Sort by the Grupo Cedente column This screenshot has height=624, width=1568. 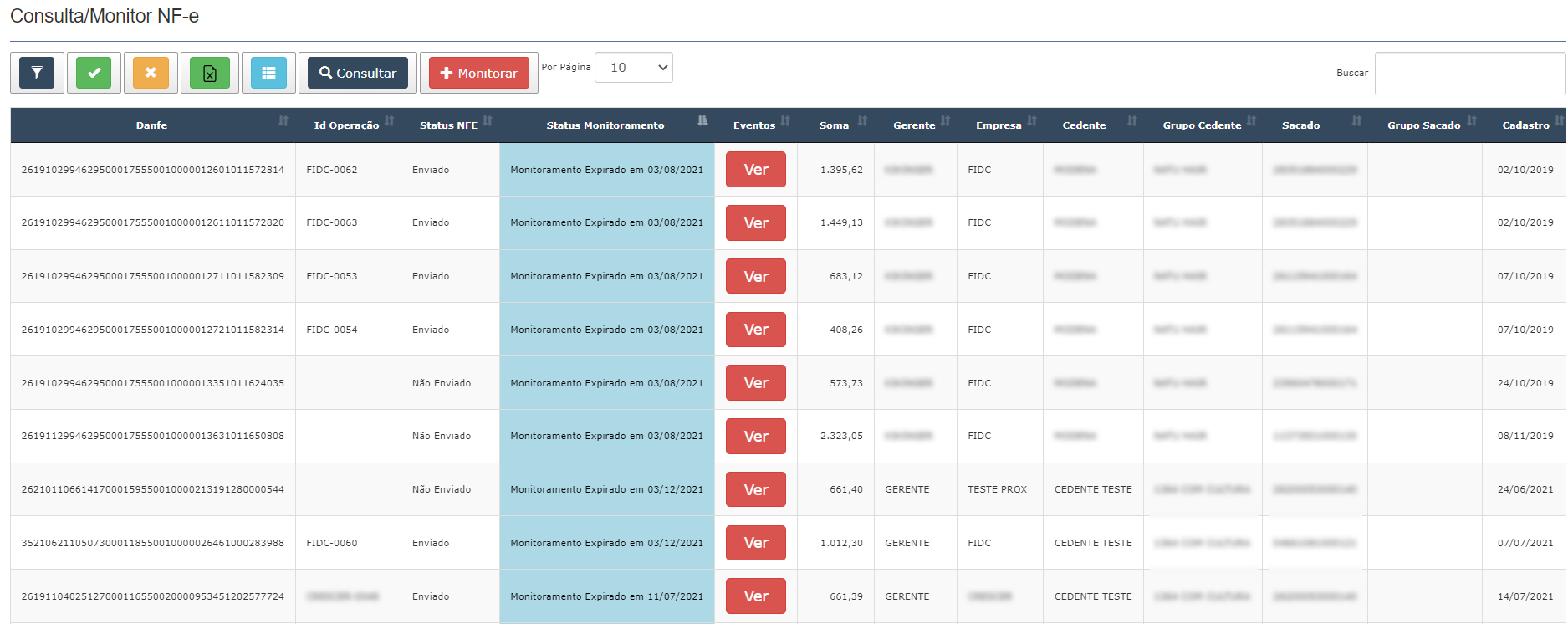click(1202, 125)
